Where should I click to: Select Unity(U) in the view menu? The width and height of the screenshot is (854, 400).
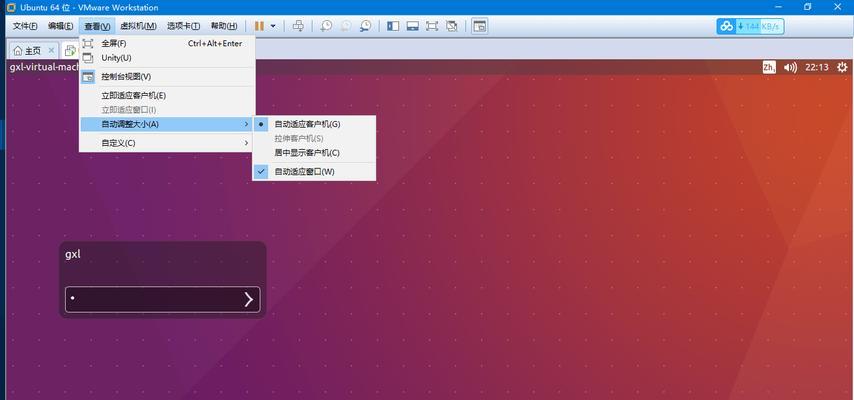[167, 58]
